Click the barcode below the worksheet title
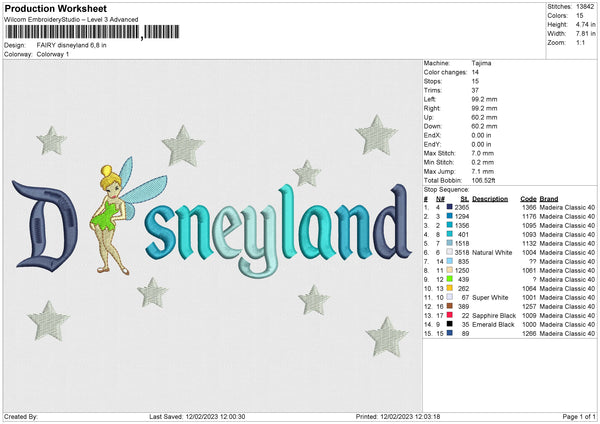Screen dimensions: 600x424 [x=92, y=32]
